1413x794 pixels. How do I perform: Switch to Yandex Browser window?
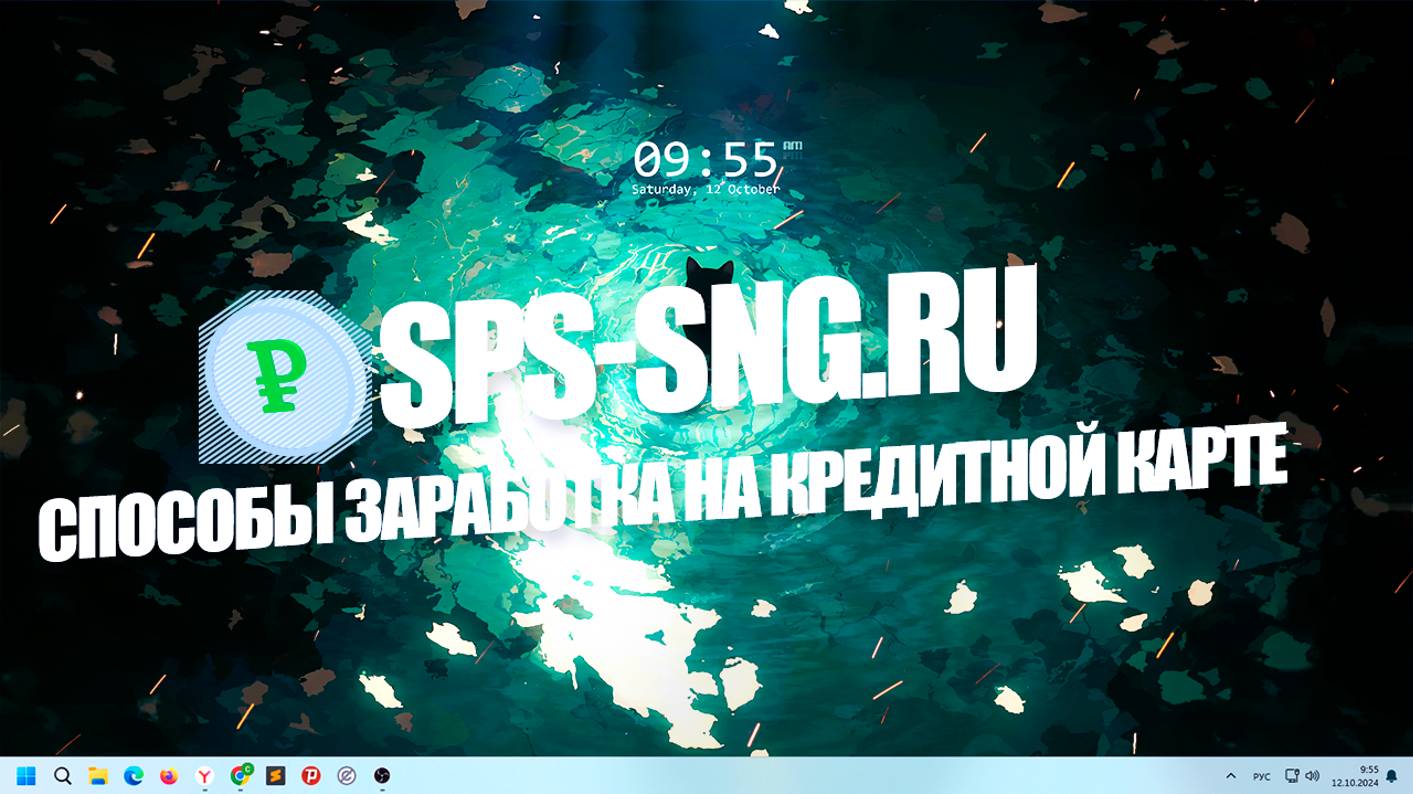pos(204,775)
